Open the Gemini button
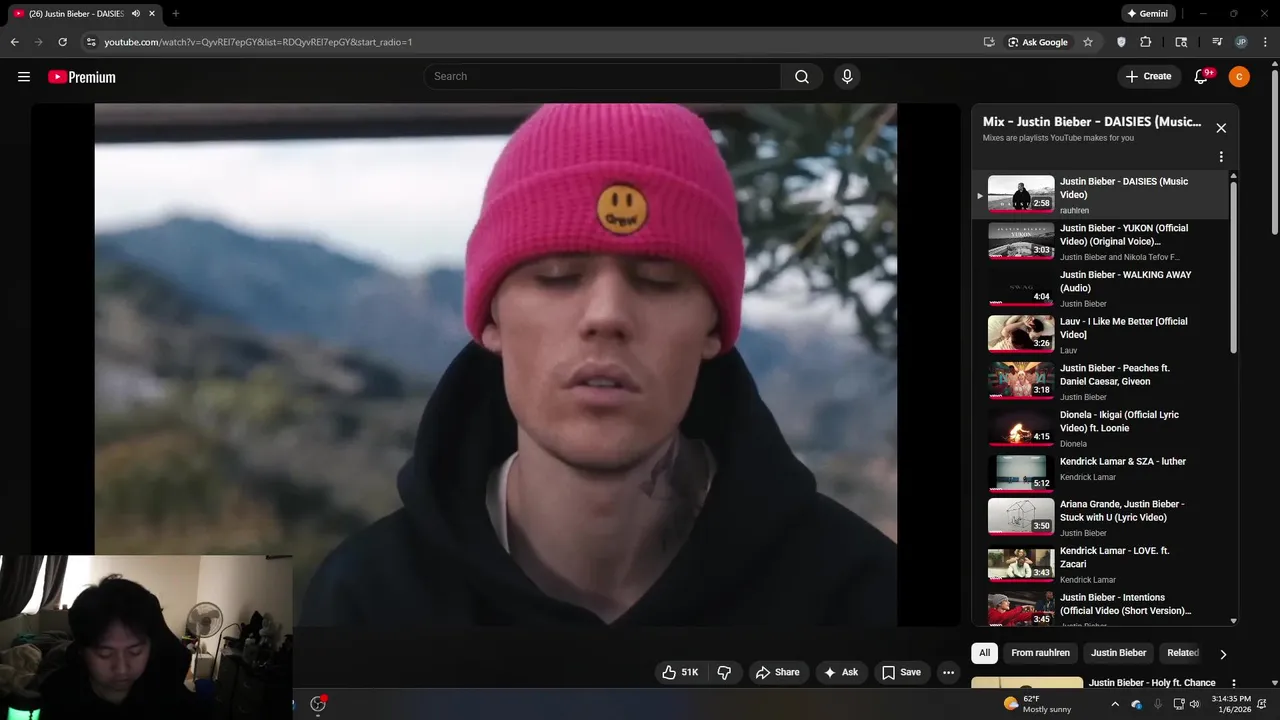The width and height of the screenshot is (1280, 720). 1148,14
